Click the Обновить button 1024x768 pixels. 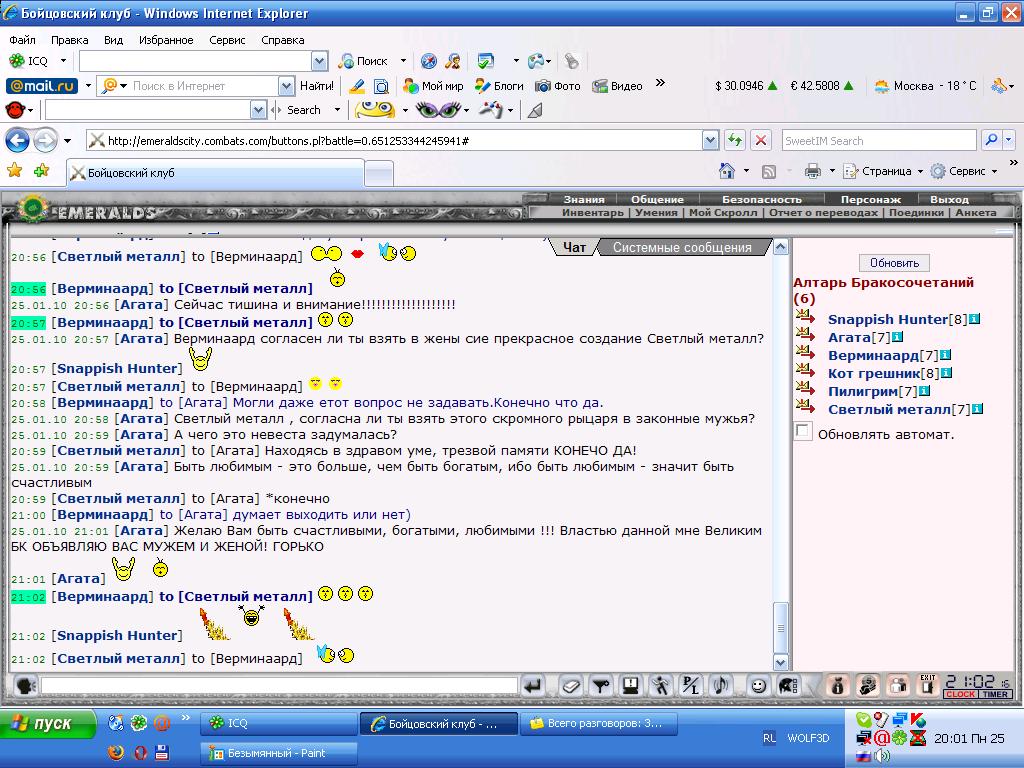pos(894,263)
